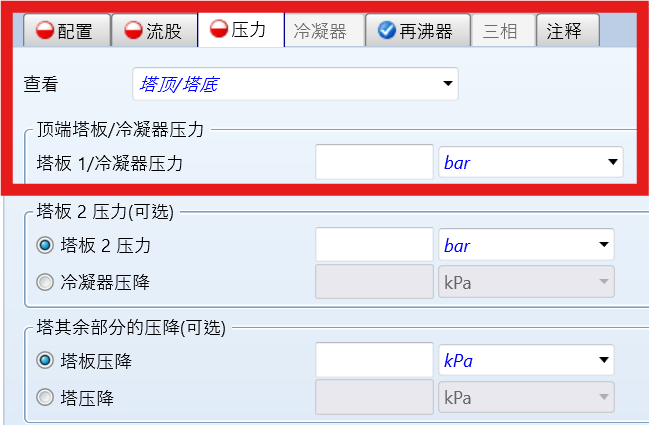Open the 注释 tab
Viewport: 649px width, 425px height.
click(565, 31)
